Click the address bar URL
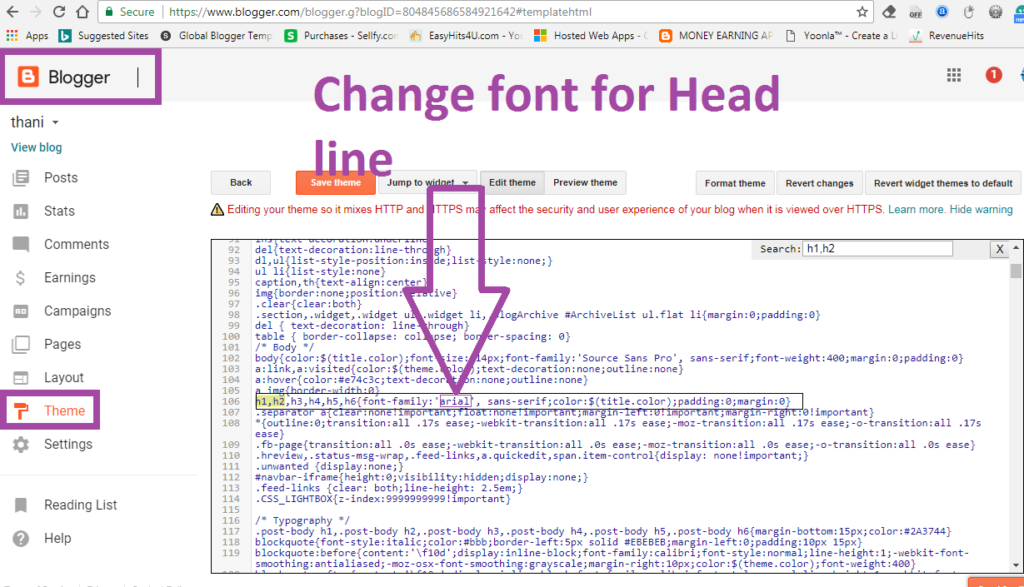 [380, 12]
